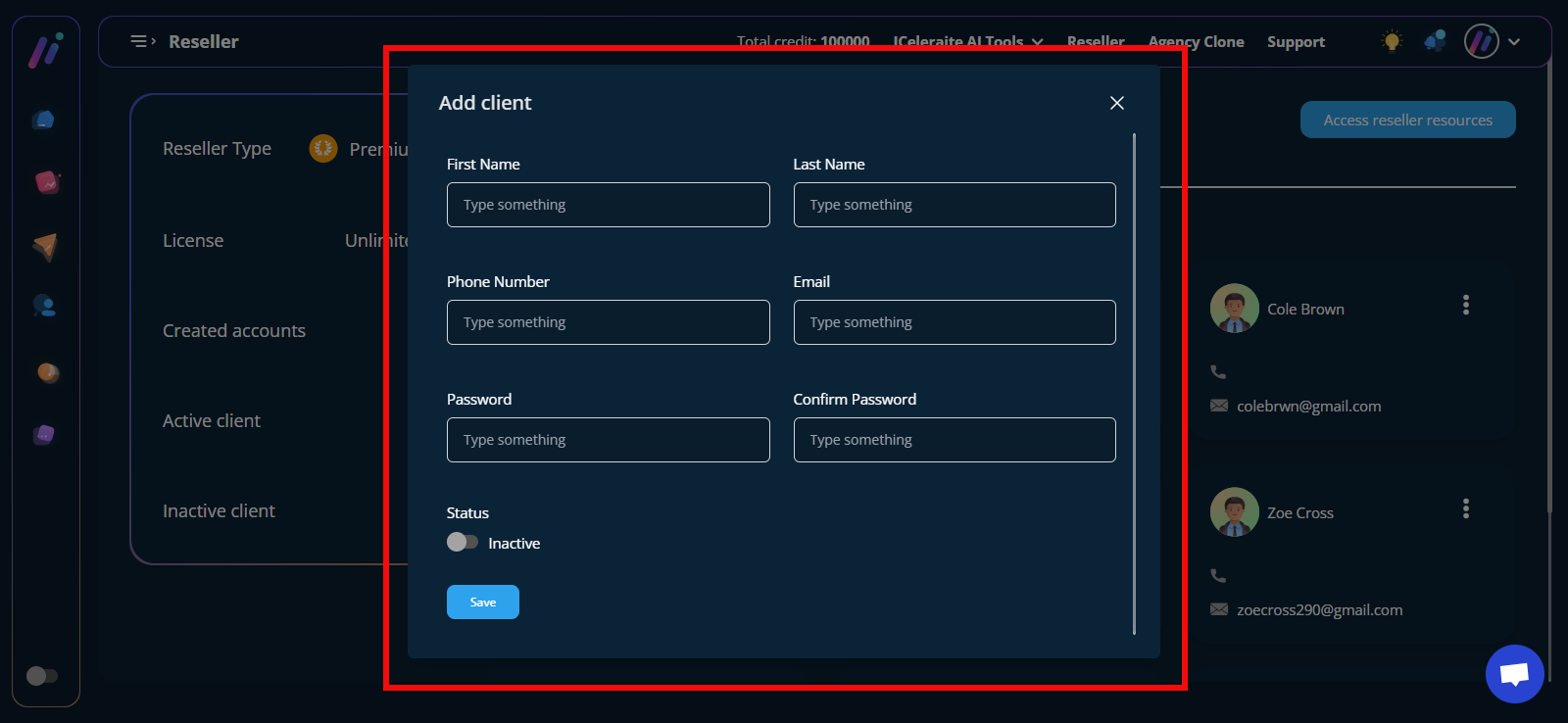Image resolution: width=1568 pixels, height=723 pixels.
Task: Toggle the switch at the sidebar bottom
Action: [42, 676]
